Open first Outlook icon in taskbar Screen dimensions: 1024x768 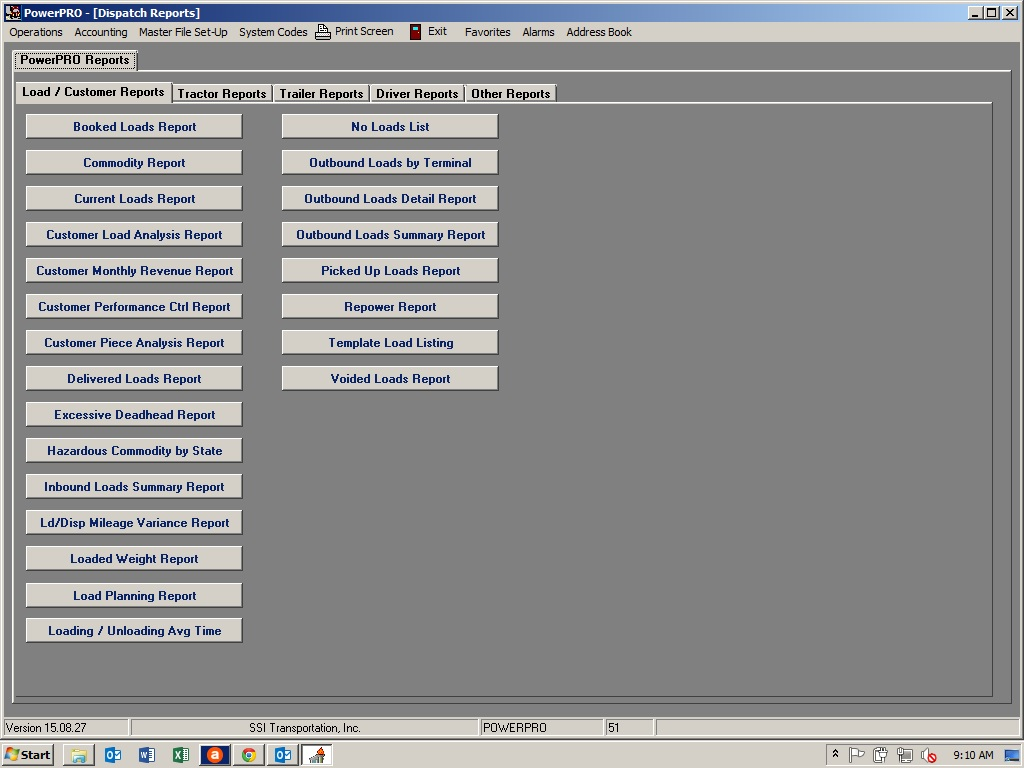tap(113, 755)
